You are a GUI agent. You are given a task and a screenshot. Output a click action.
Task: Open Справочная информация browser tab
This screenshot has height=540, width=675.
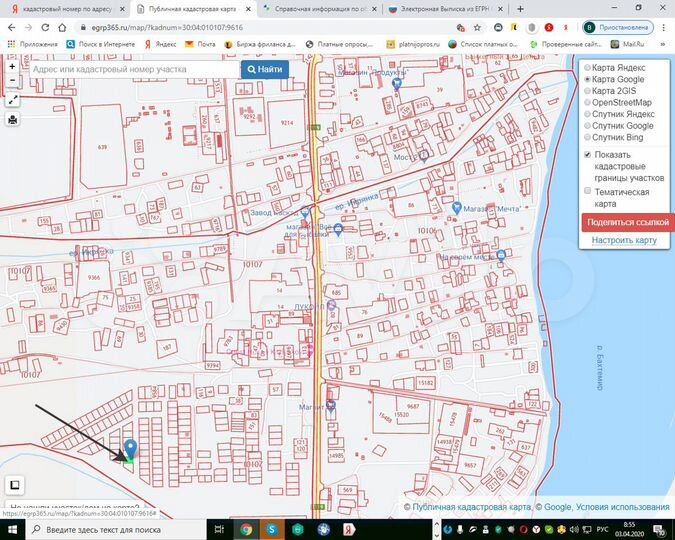[318, 9]
